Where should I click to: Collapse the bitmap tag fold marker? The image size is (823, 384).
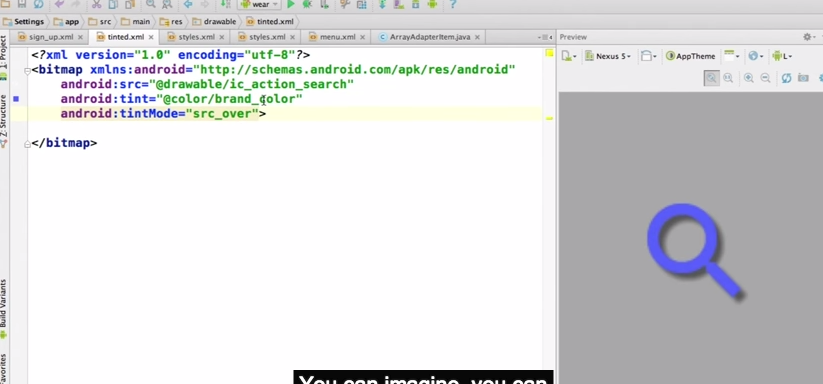(x=27, y=70)
